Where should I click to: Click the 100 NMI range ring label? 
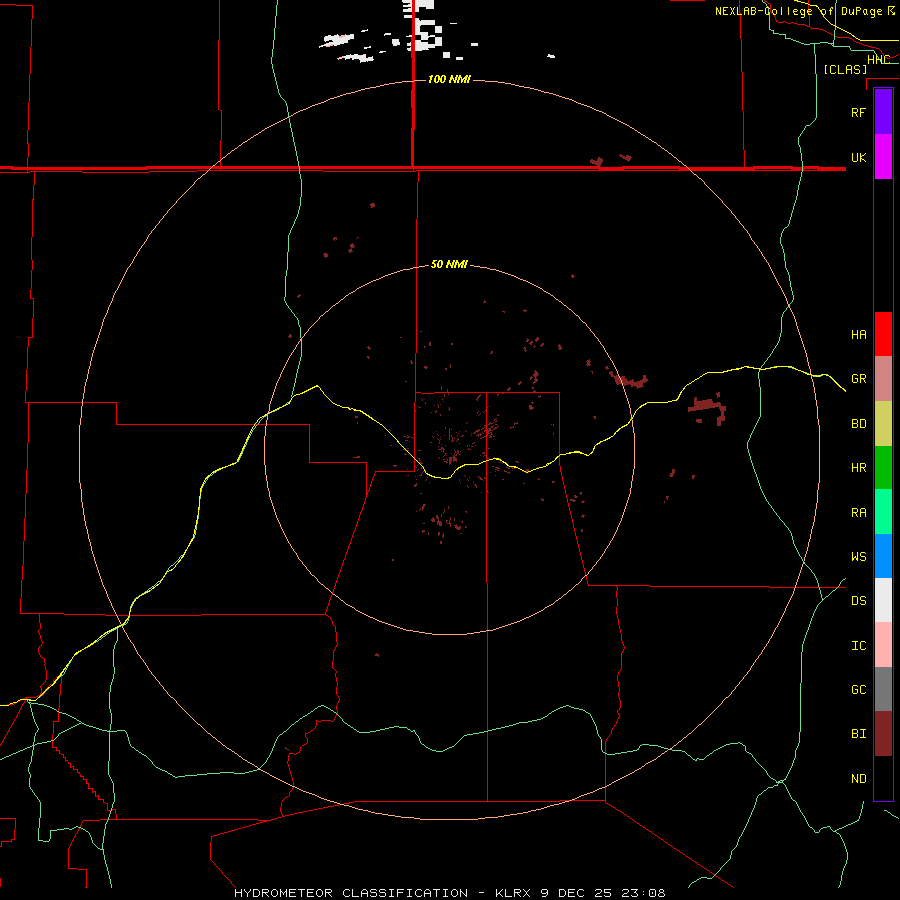tap(449, 79)
